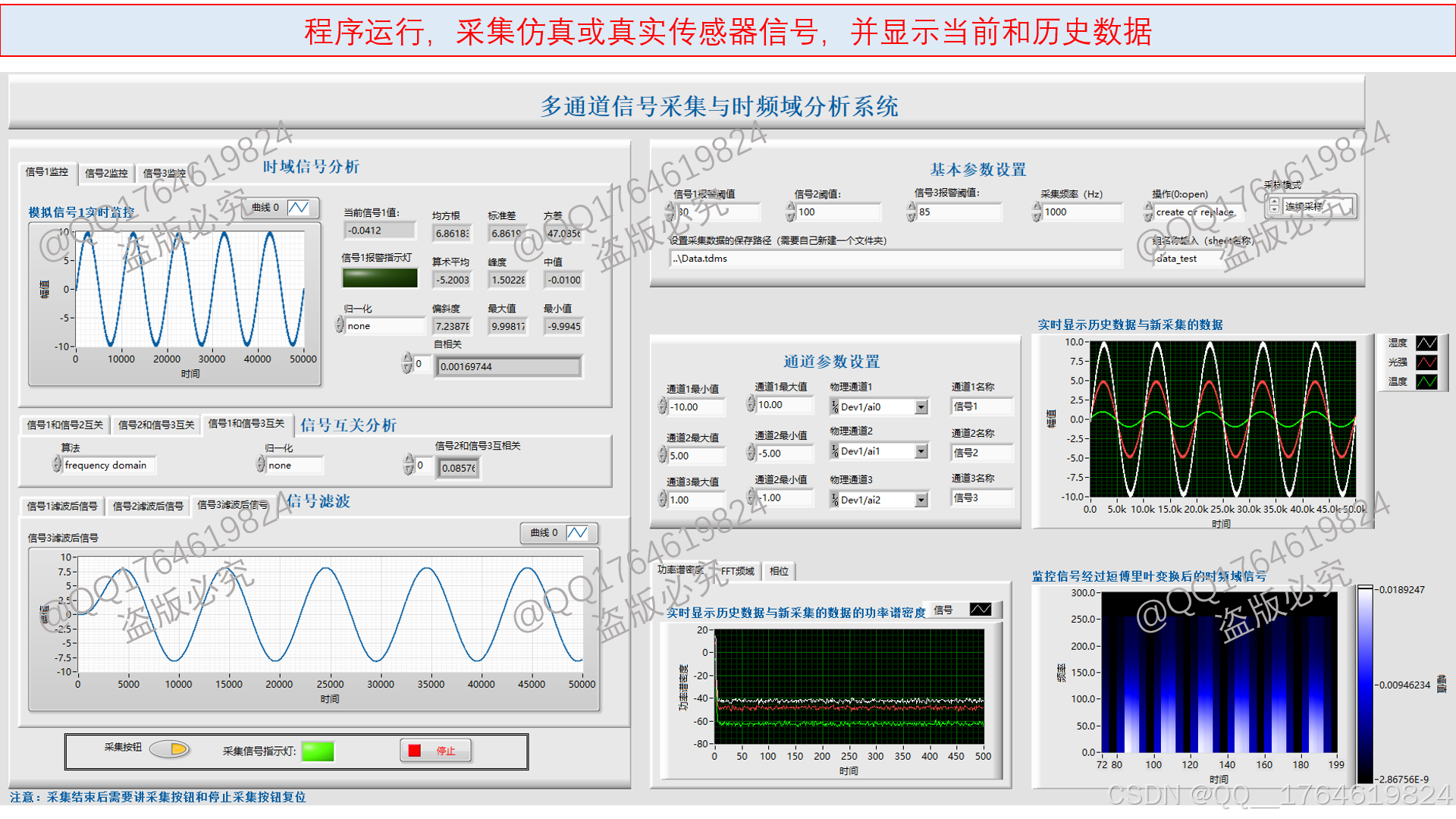Click curve 0 plot icon in signal 1 monitor

click(x=298, y=208)
